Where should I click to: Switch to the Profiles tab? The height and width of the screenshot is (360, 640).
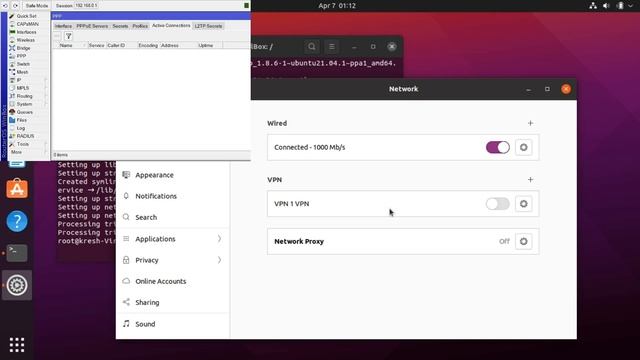click(140, 26)
